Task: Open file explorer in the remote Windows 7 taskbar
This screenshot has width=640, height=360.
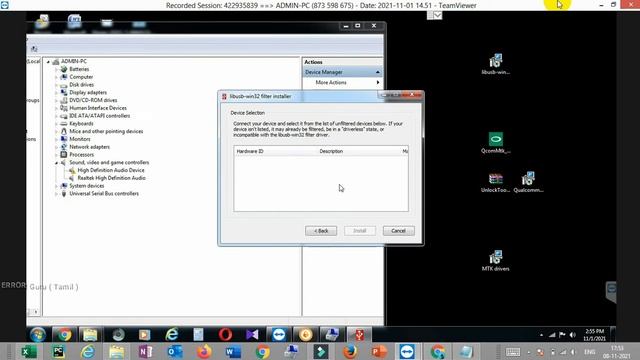Action: tap(90, 335)
